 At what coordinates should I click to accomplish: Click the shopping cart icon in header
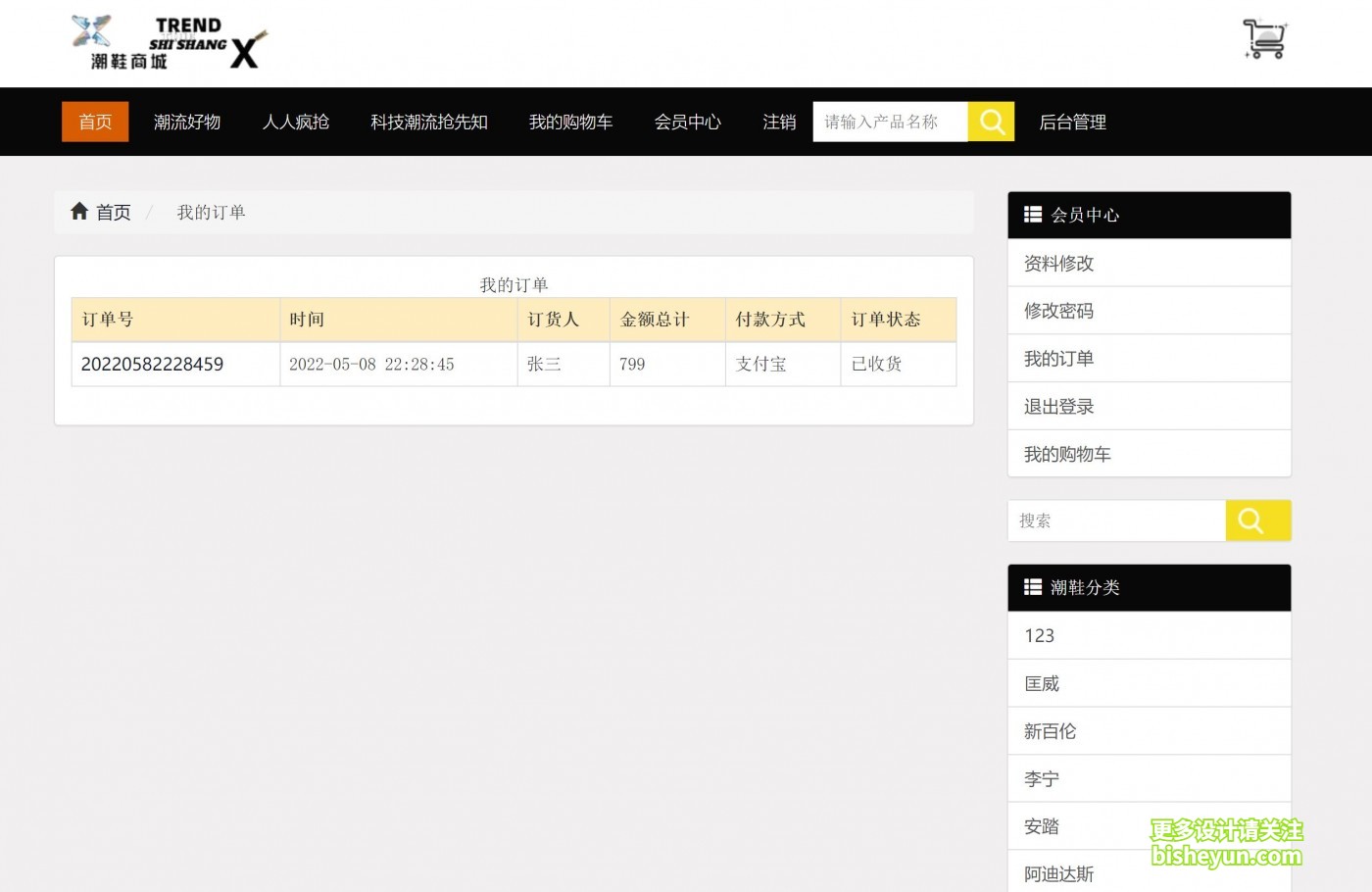(x=1264, y=39)
